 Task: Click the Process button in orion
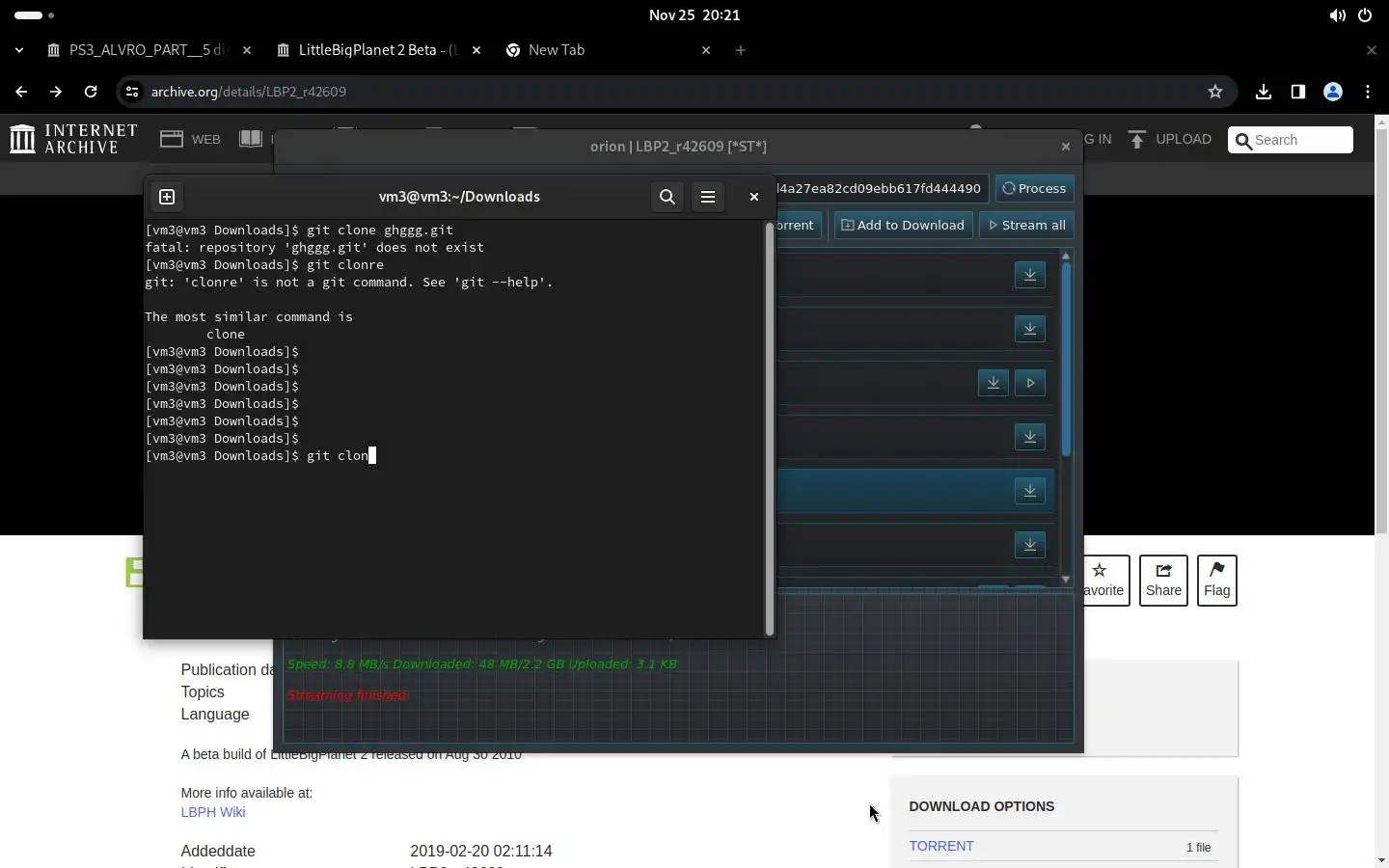click(x=1035, y=188)
